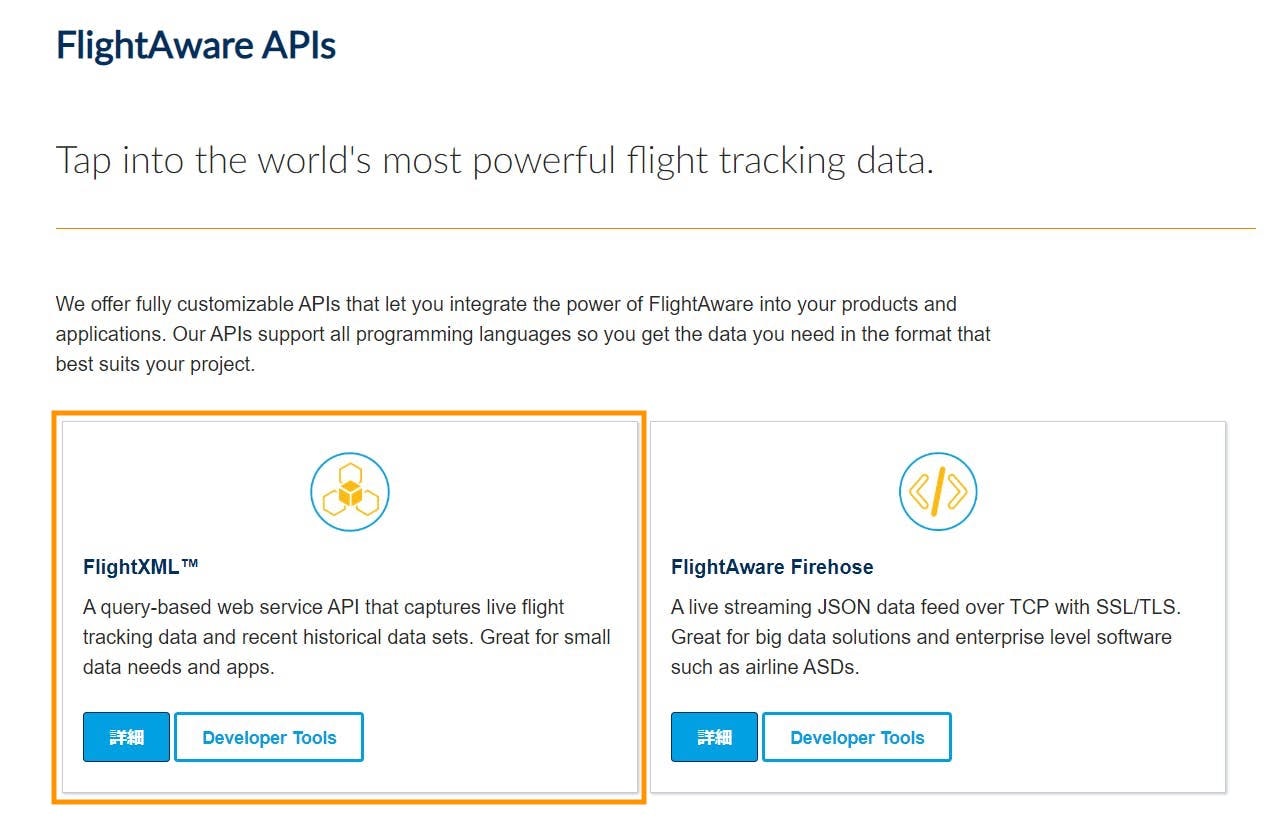Open FlightAware Firehose Developer Tools
The height and width of the screenshot is (832, 1269).
pyautogui.click(x=857, y=737)
